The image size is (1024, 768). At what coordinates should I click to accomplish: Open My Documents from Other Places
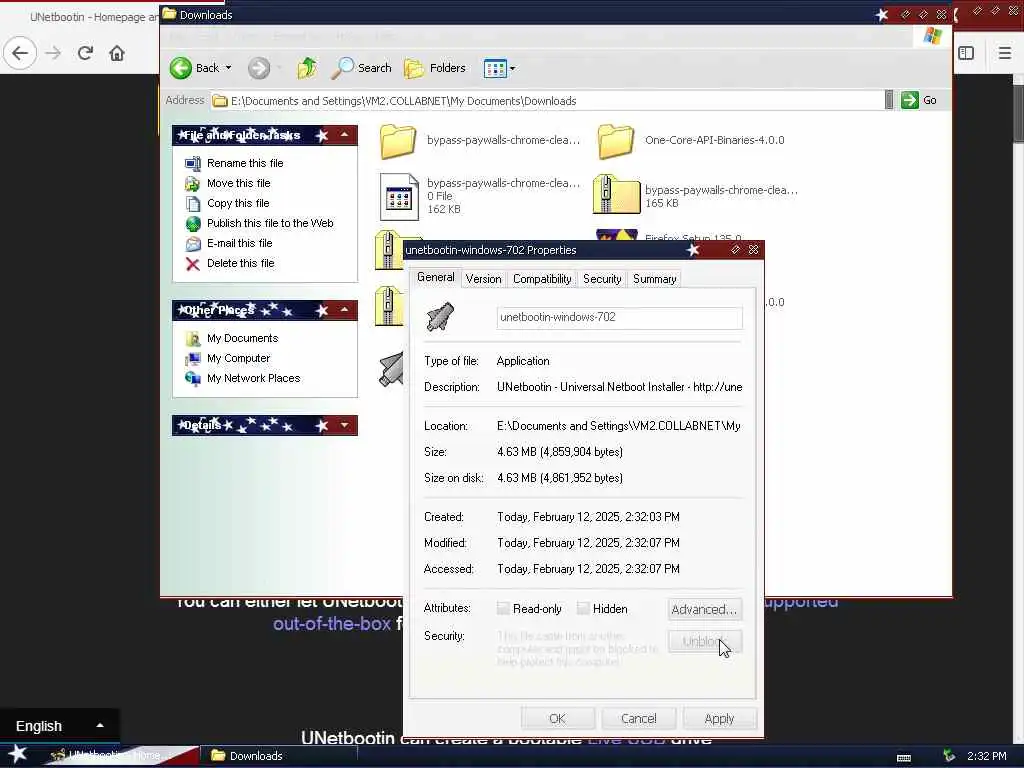(x=242, y=338)
